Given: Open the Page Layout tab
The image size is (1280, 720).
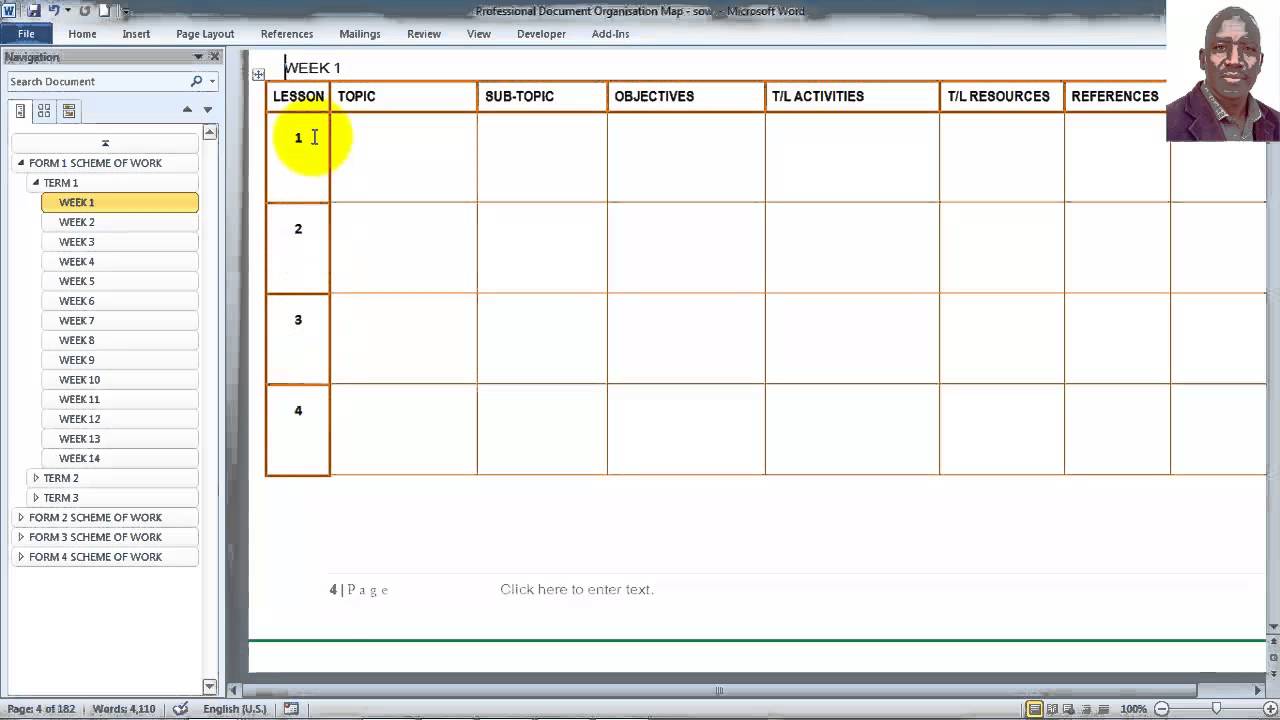Looking at the screenshot, I should [x=205, y=34].
